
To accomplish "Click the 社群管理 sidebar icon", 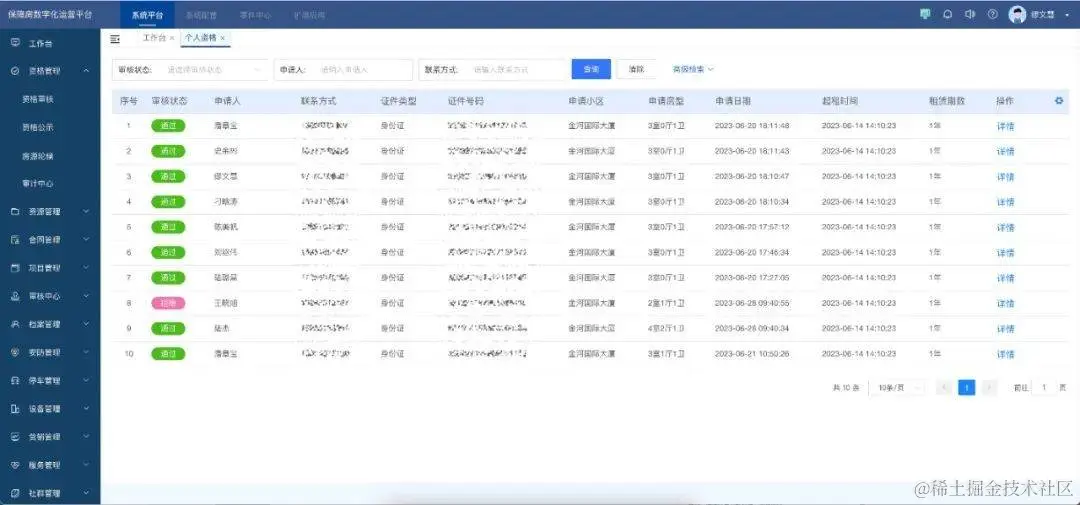I will click(15, 493).
